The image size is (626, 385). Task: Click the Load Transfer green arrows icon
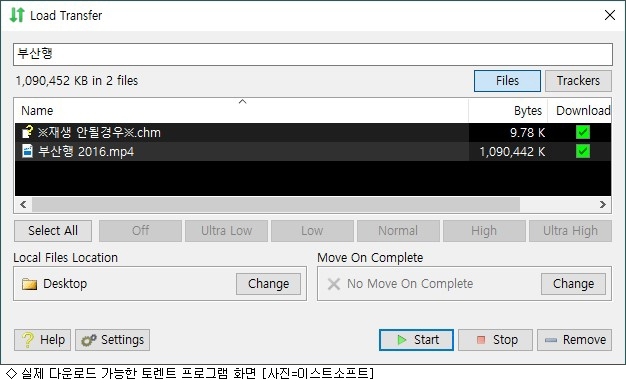(x=17, y=15)
